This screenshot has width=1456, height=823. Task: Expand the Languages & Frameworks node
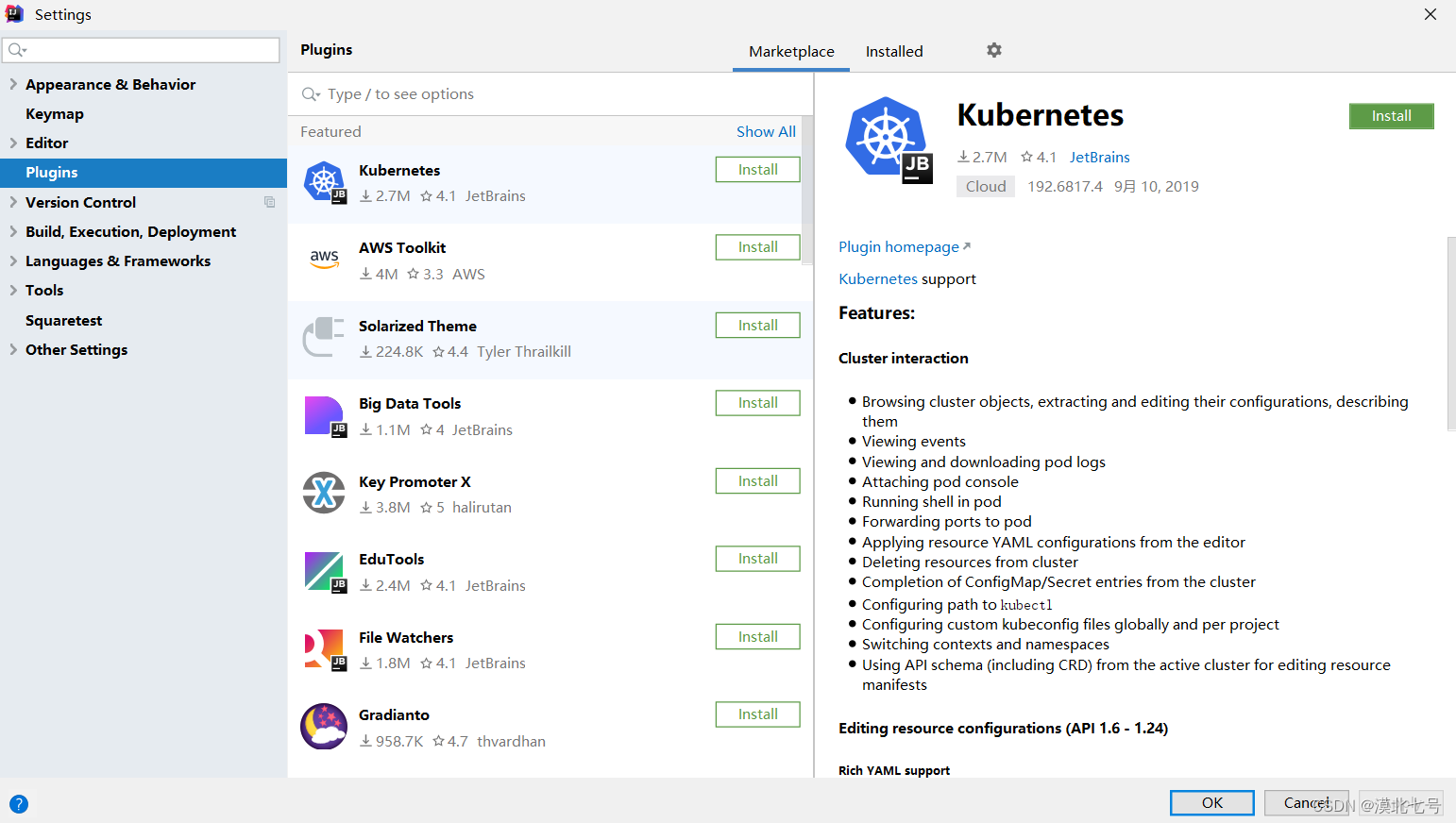pos(13,260)
